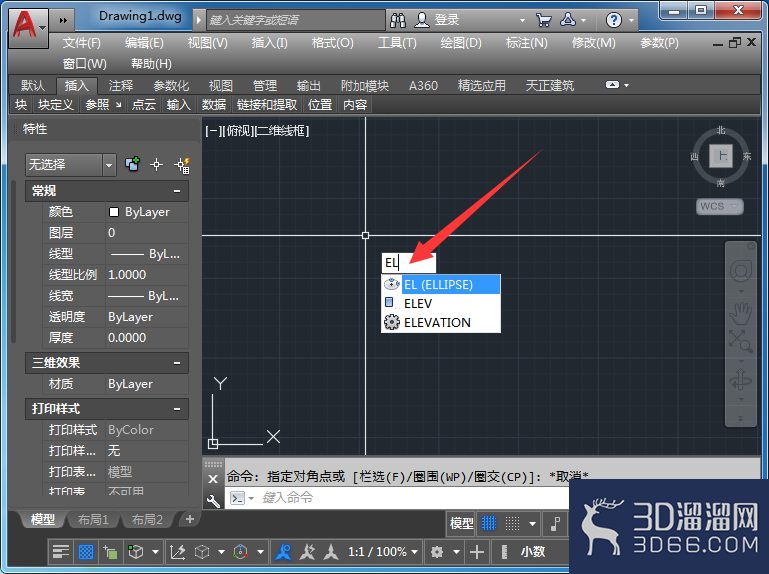Click the binoculars search icon
This screenshot has height=574, width=769.
click(x=398, y=20)
